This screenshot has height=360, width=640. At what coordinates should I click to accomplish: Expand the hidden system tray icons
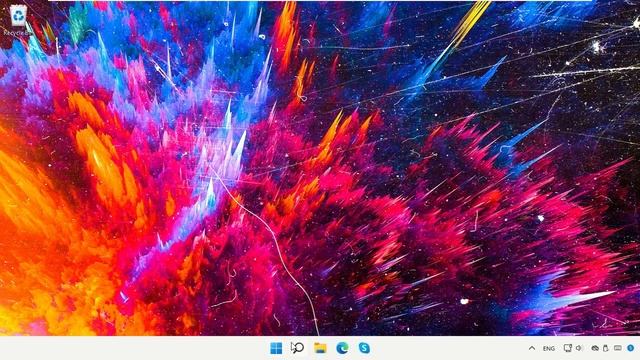click(x=532, y=348)
